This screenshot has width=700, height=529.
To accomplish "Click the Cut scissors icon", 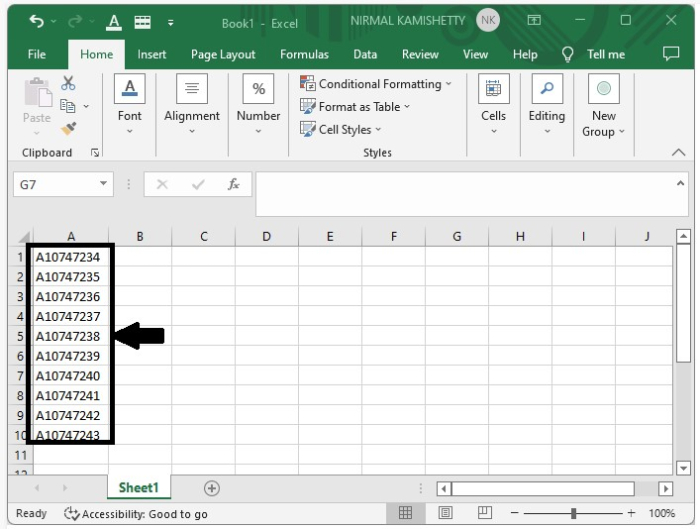I will 68,83.
